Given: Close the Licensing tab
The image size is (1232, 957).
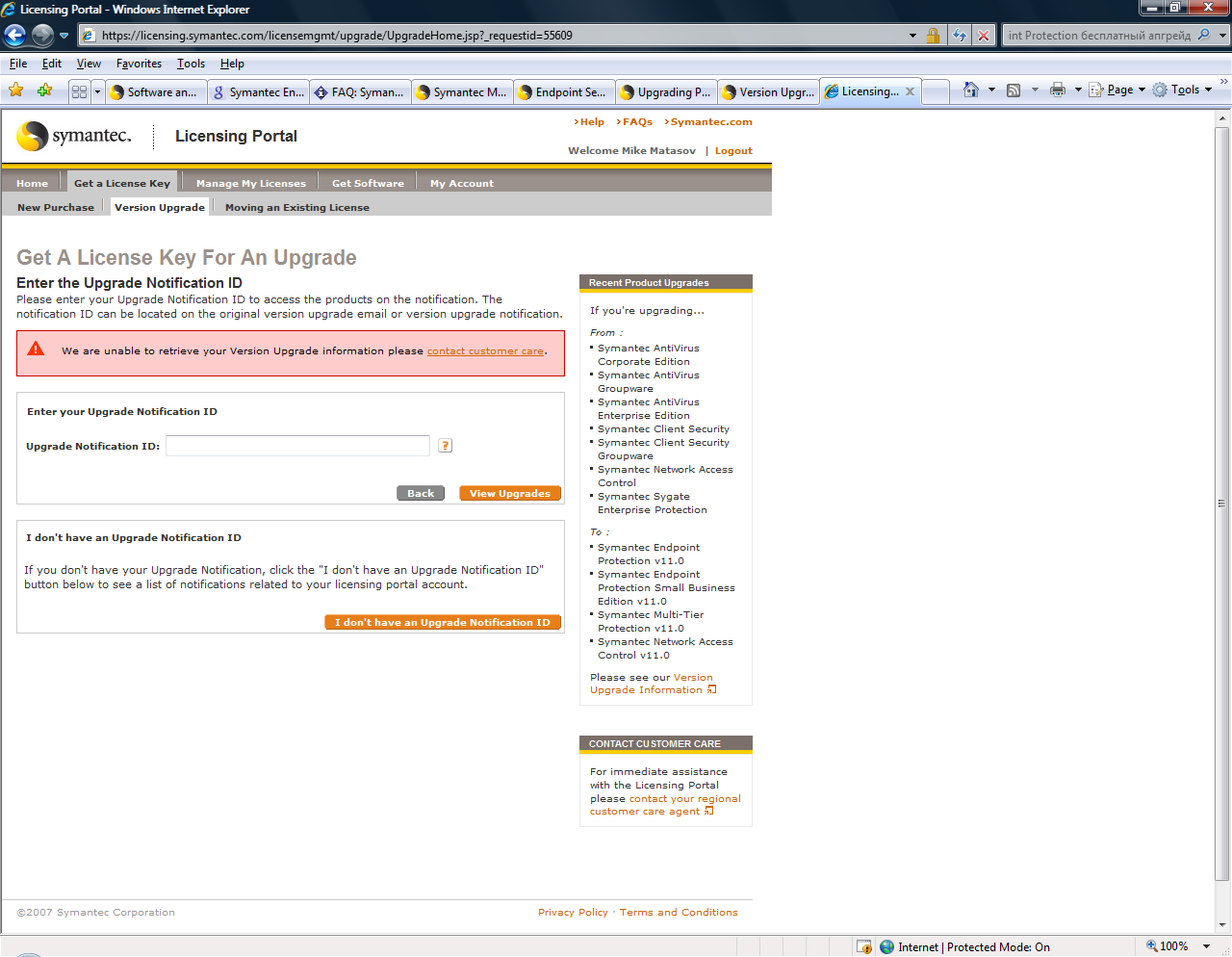Looking at the screenshot, I should [910, 92].
